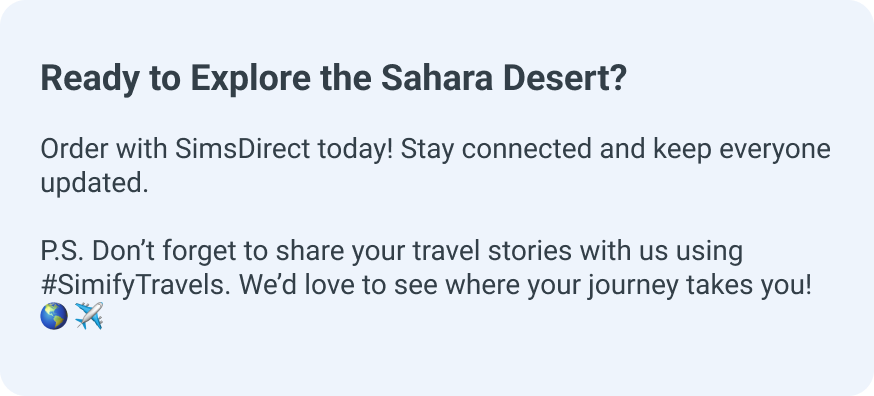The width and height of the screenshot is (874, 396).
Task: Click the SimsDirect brand name
Action: pyautogui.click(x=241, y=149)
